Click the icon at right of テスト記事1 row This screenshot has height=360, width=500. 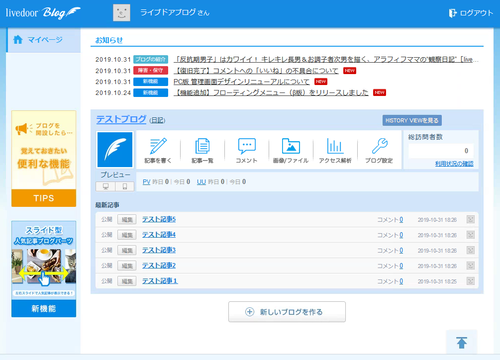click(x=470, y=281)
